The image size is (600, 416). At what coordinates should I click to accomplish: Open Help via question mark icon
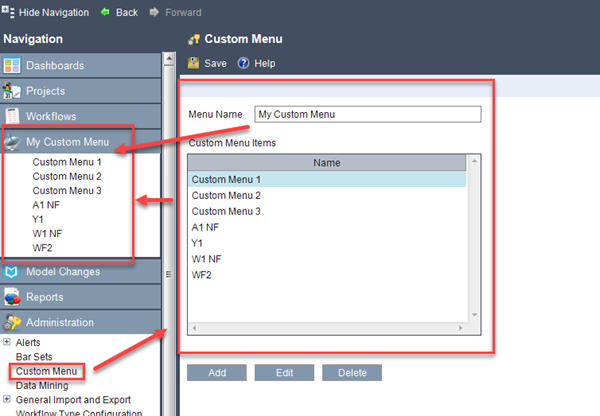pyautogui.click(x=243, y=63)
